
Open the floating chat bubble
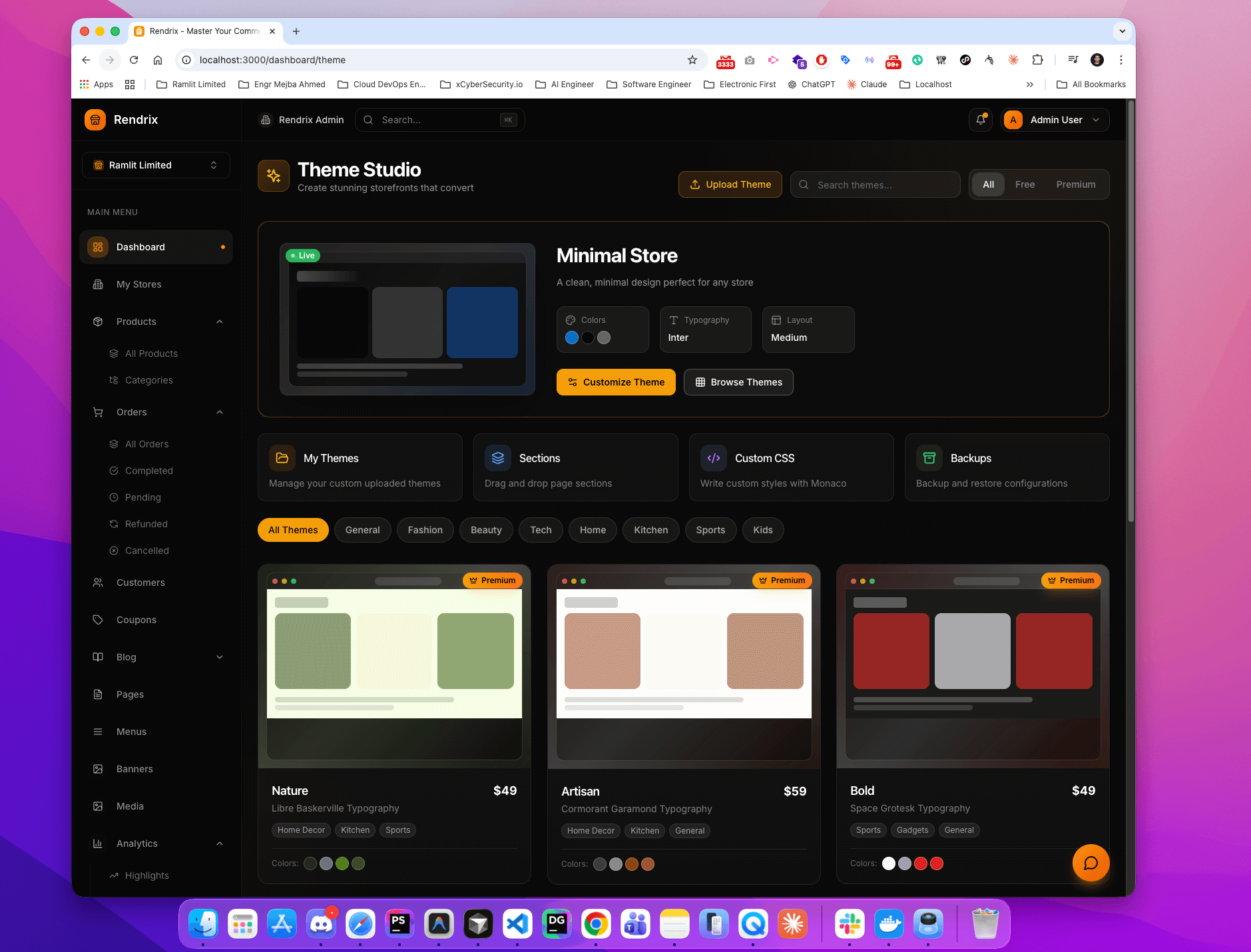tap(1090, 863)
